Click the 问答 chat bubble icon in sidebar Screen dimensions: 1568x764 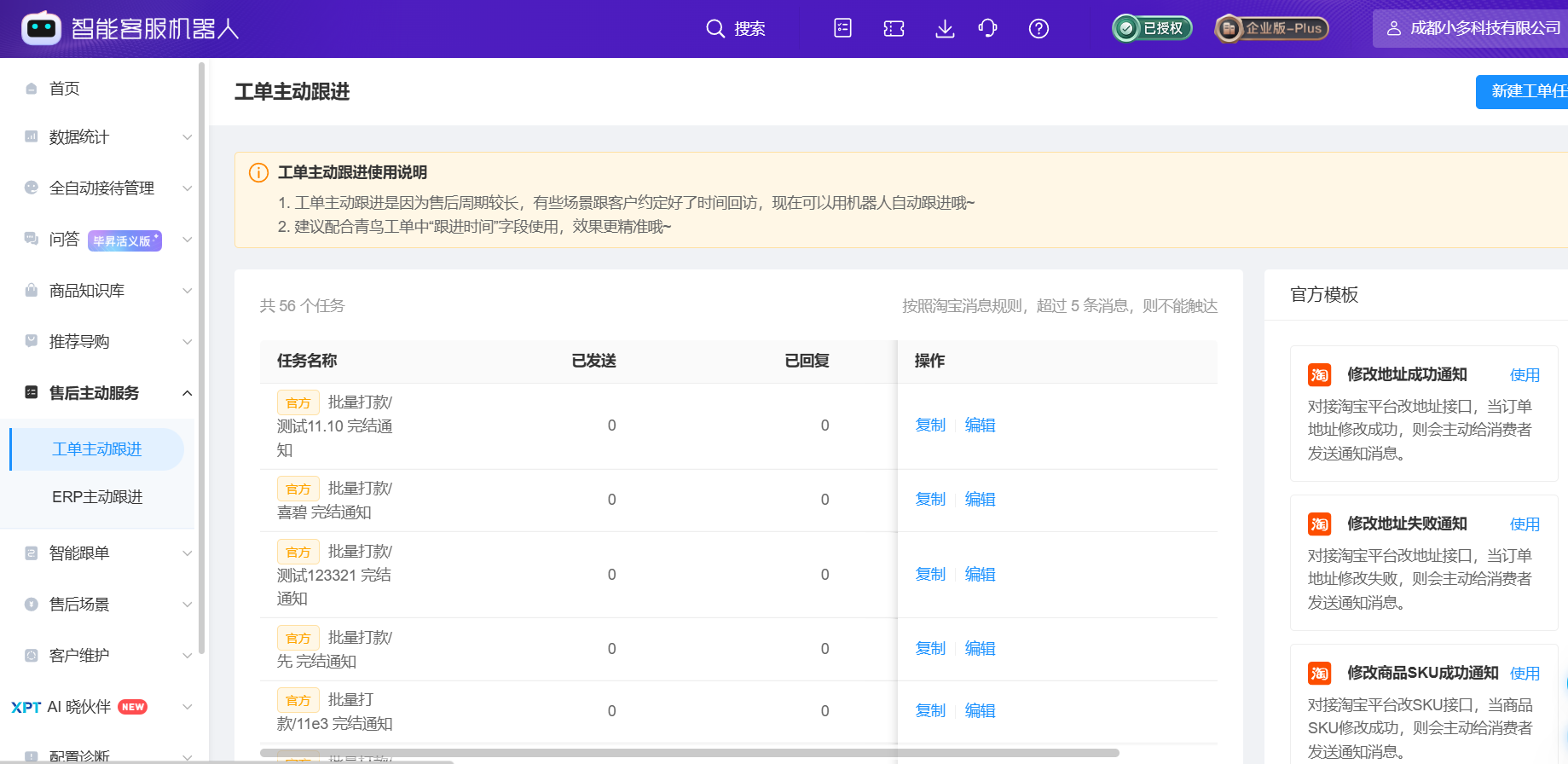click(x=32, y=239)
